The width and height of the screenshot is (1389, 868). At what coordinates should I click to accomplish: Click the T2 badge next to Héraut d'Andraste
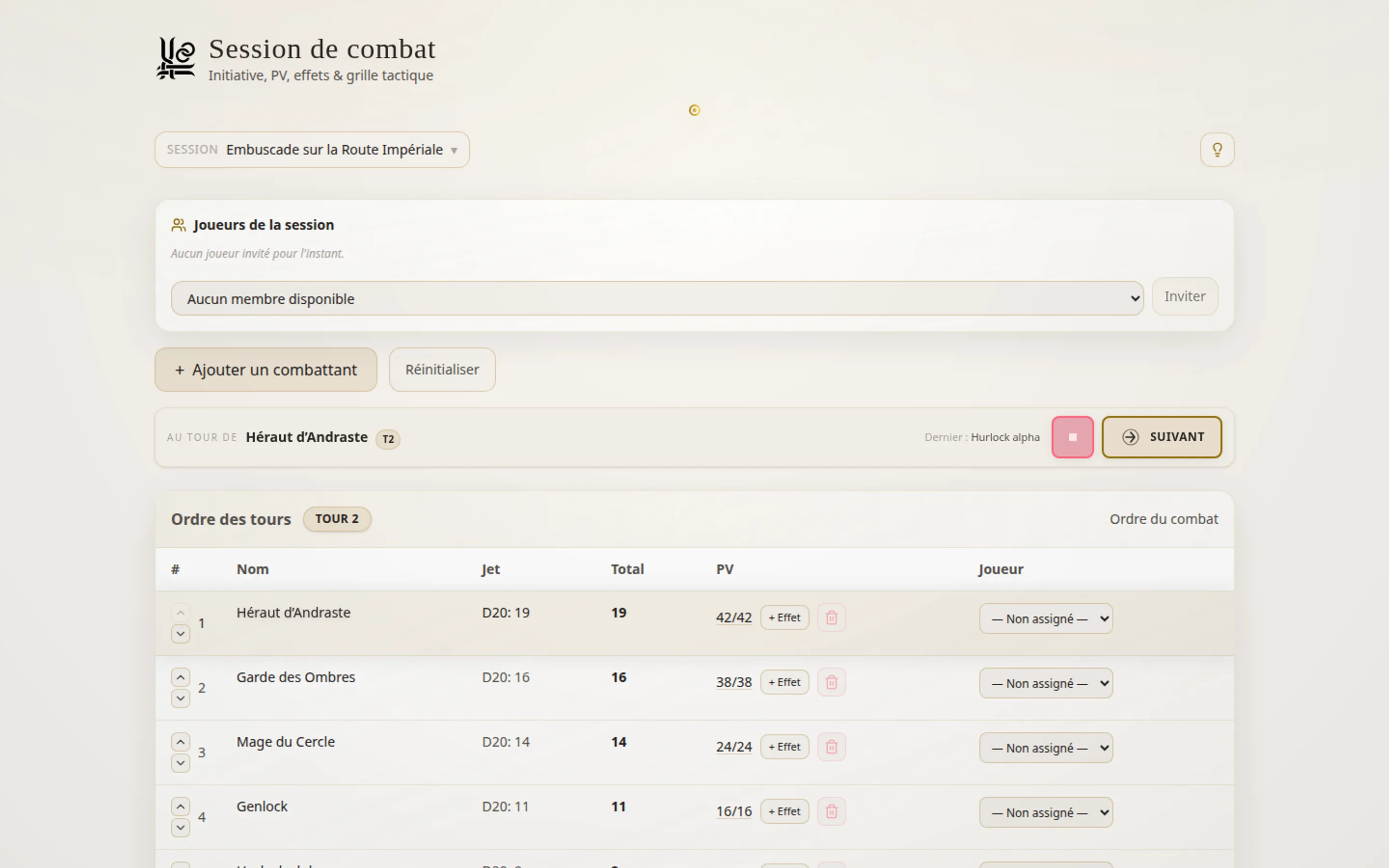pos(388,439)
